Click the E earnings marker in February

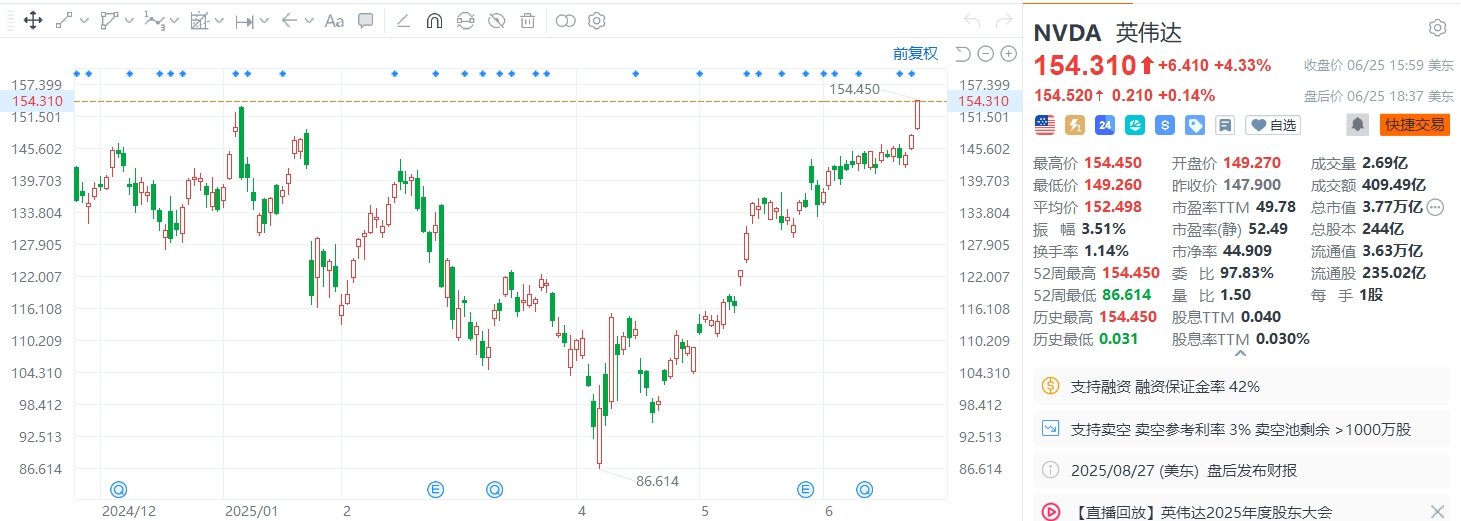[435, 489]
